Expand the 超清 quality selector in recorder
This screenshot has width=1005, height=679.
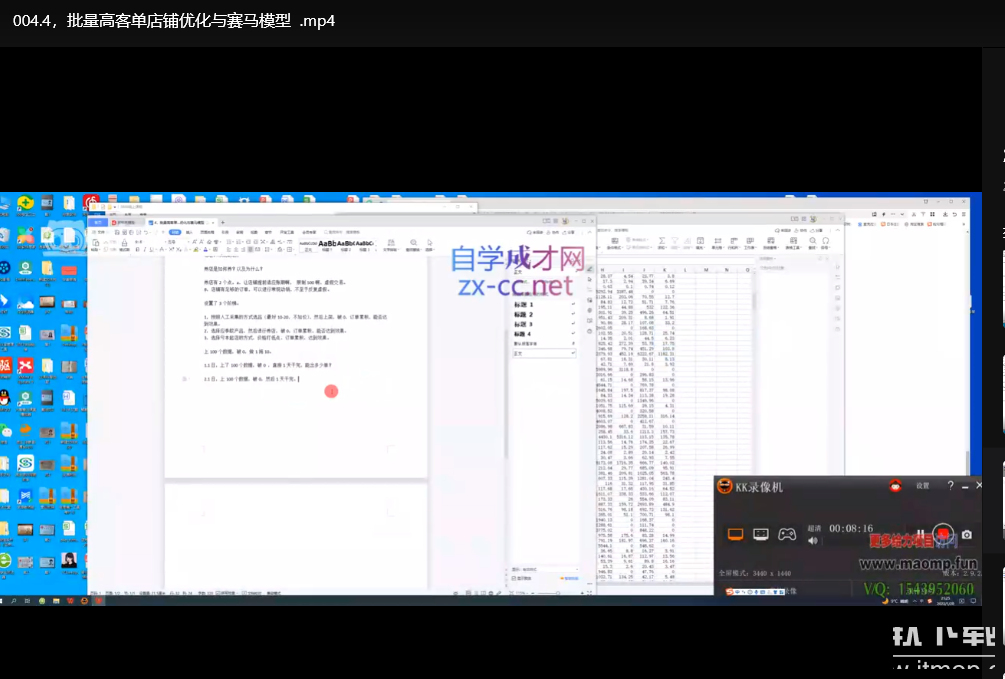(814, 527)
